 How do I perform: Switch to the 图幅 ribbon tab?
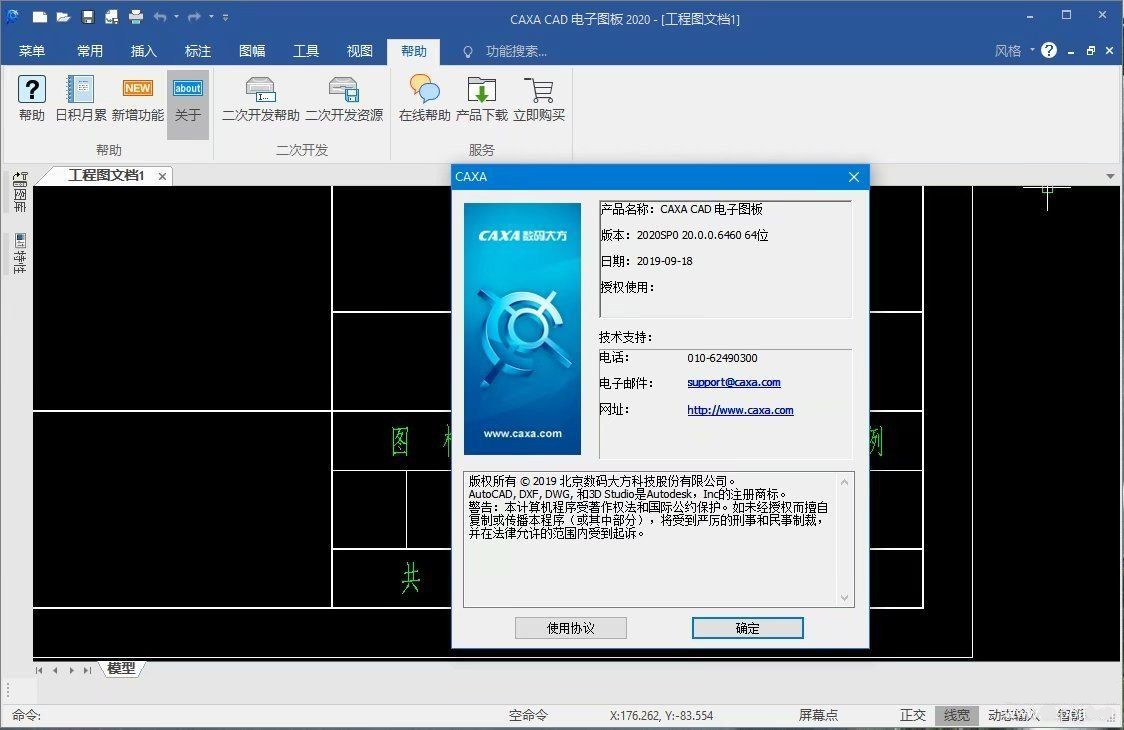click(252, 51)
